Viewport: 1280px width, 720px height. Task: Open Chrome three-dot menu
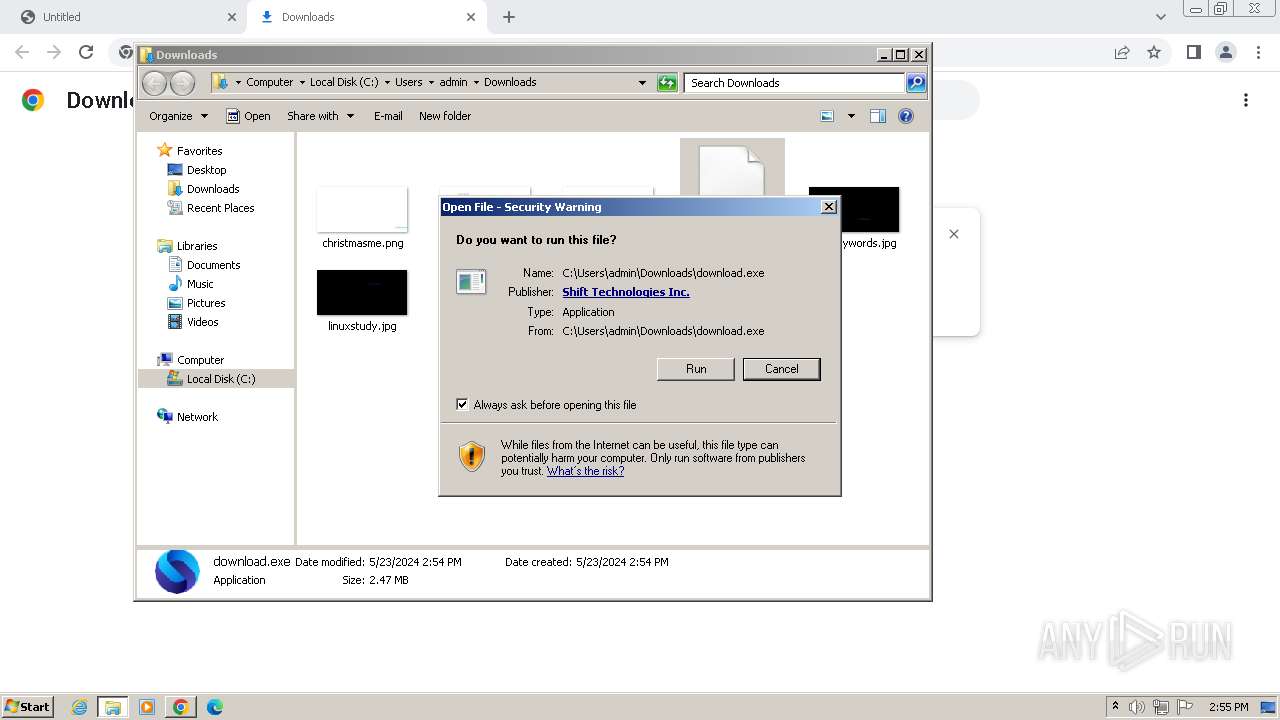click(1258, 52)
